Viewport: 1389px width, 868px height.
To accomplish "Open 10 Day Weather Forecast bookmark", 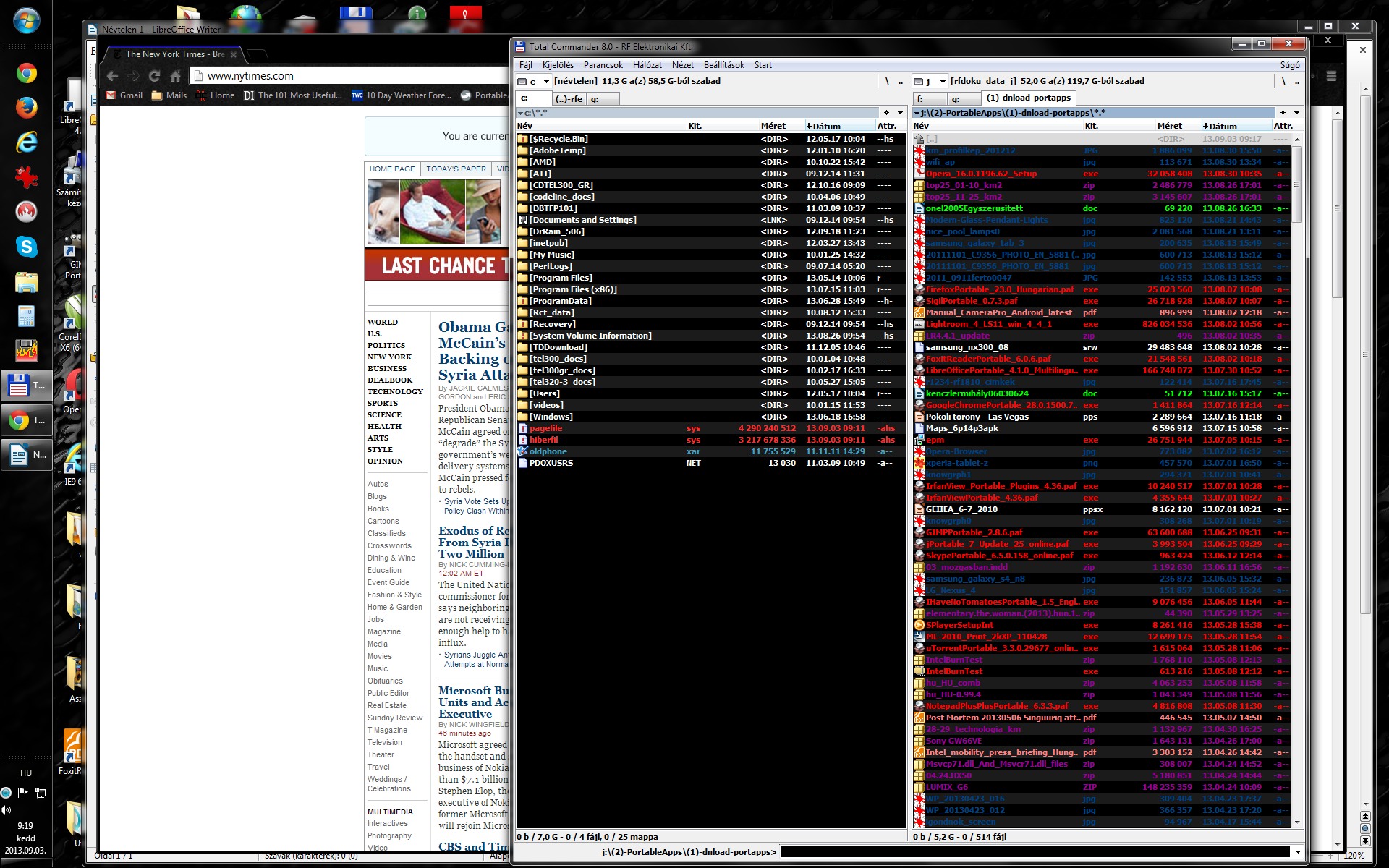I will 401,95.
